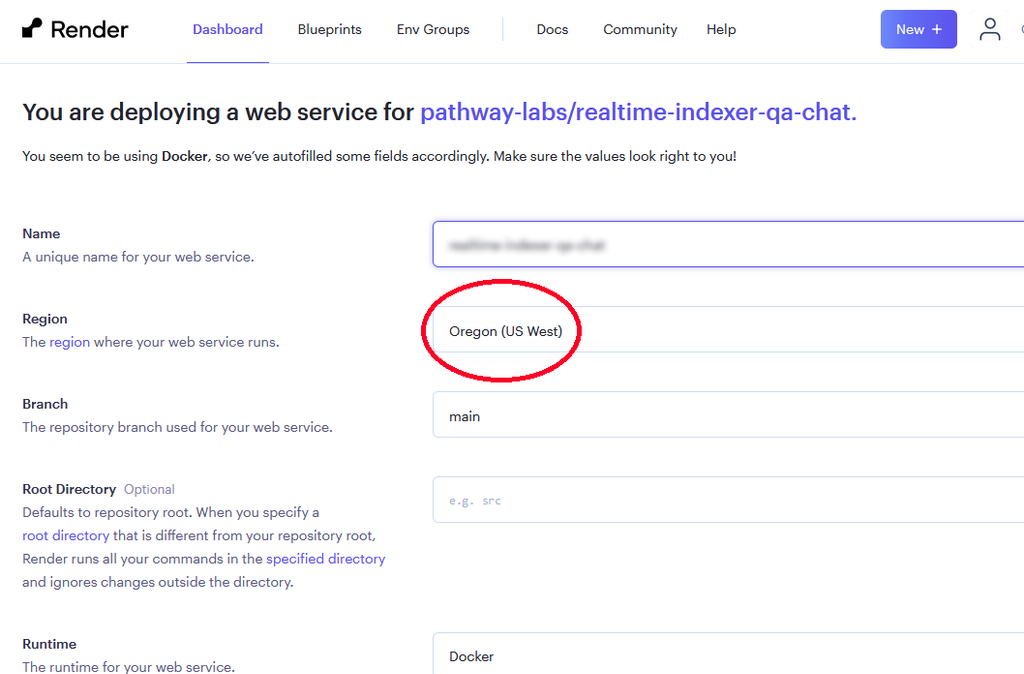Select the Branch field showing main
The height and width of the screenshot is (674, 1024).
[x=728, y=416]
